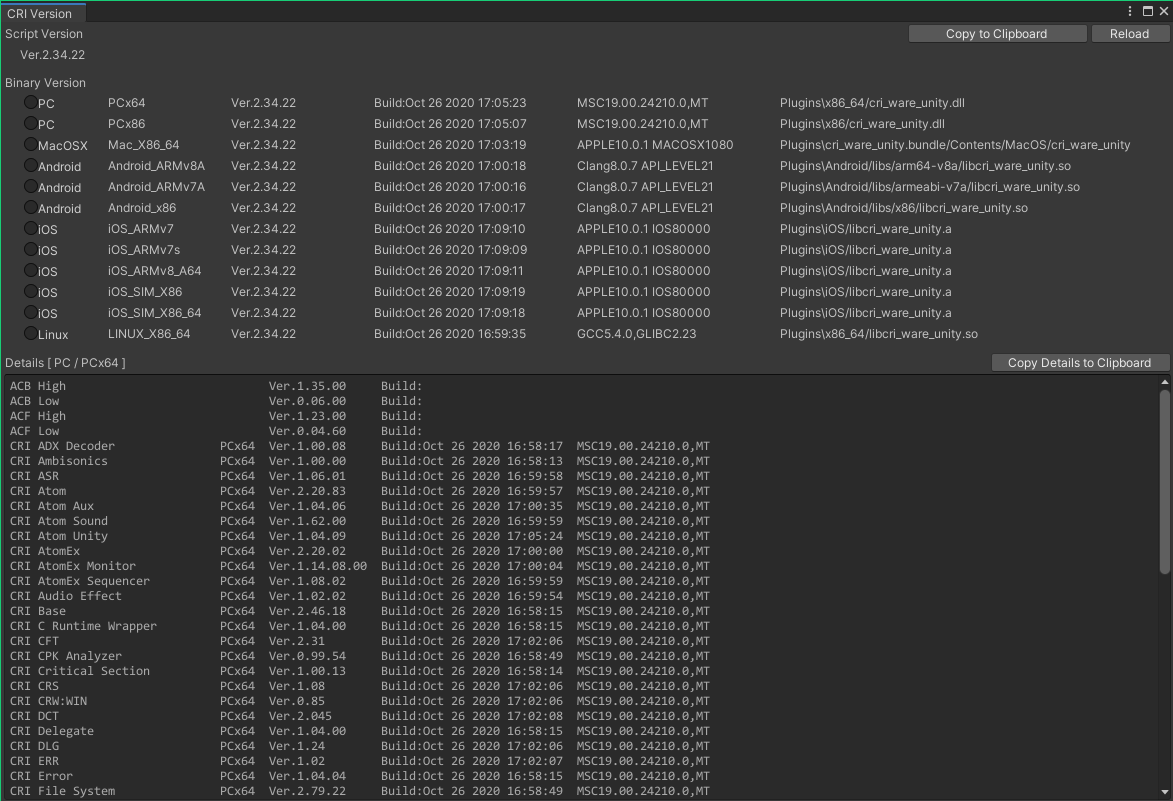
Task: Pick the Android_ARMv7A radio button
Action: (31, 187)
